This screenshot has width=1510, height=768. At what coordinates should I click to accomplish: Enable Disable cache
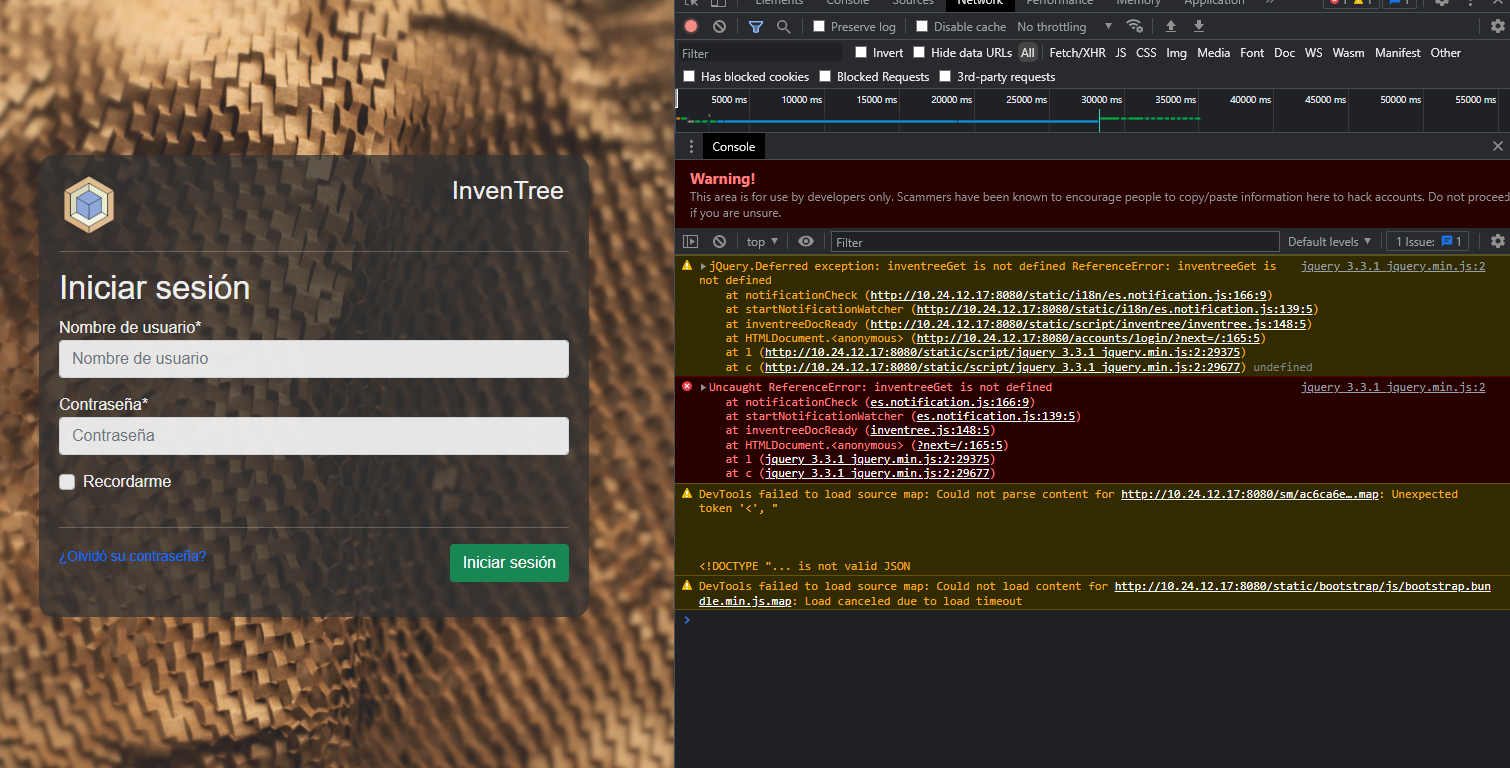click(920, 26)
